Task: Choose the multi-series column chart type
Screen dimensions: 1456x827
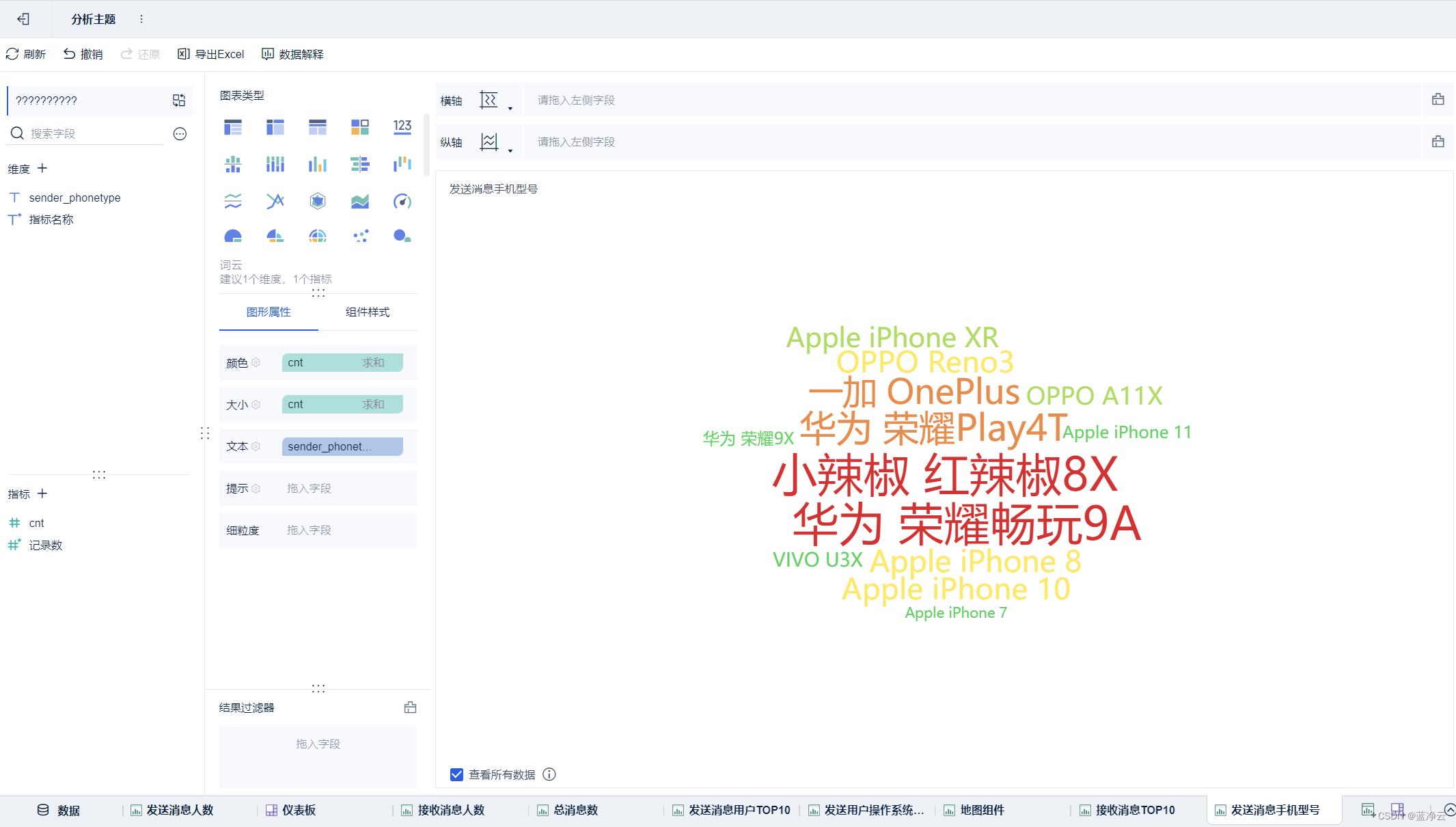Action: pyautogui.click(x=318, y=164)
